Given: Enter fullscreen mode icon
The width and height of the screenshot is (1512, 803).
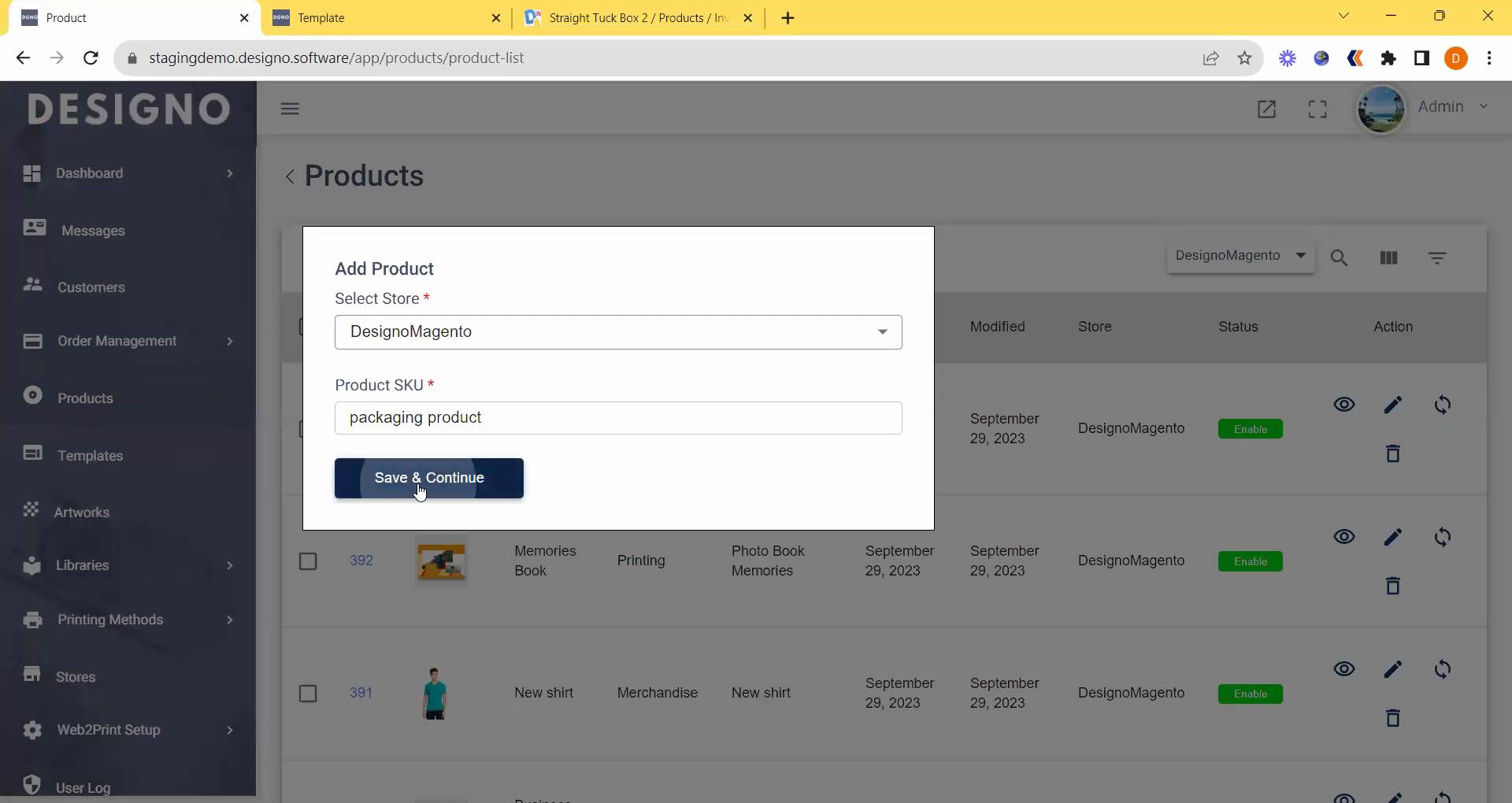Looking at the screenshot, I should [x=1317, y=109].
